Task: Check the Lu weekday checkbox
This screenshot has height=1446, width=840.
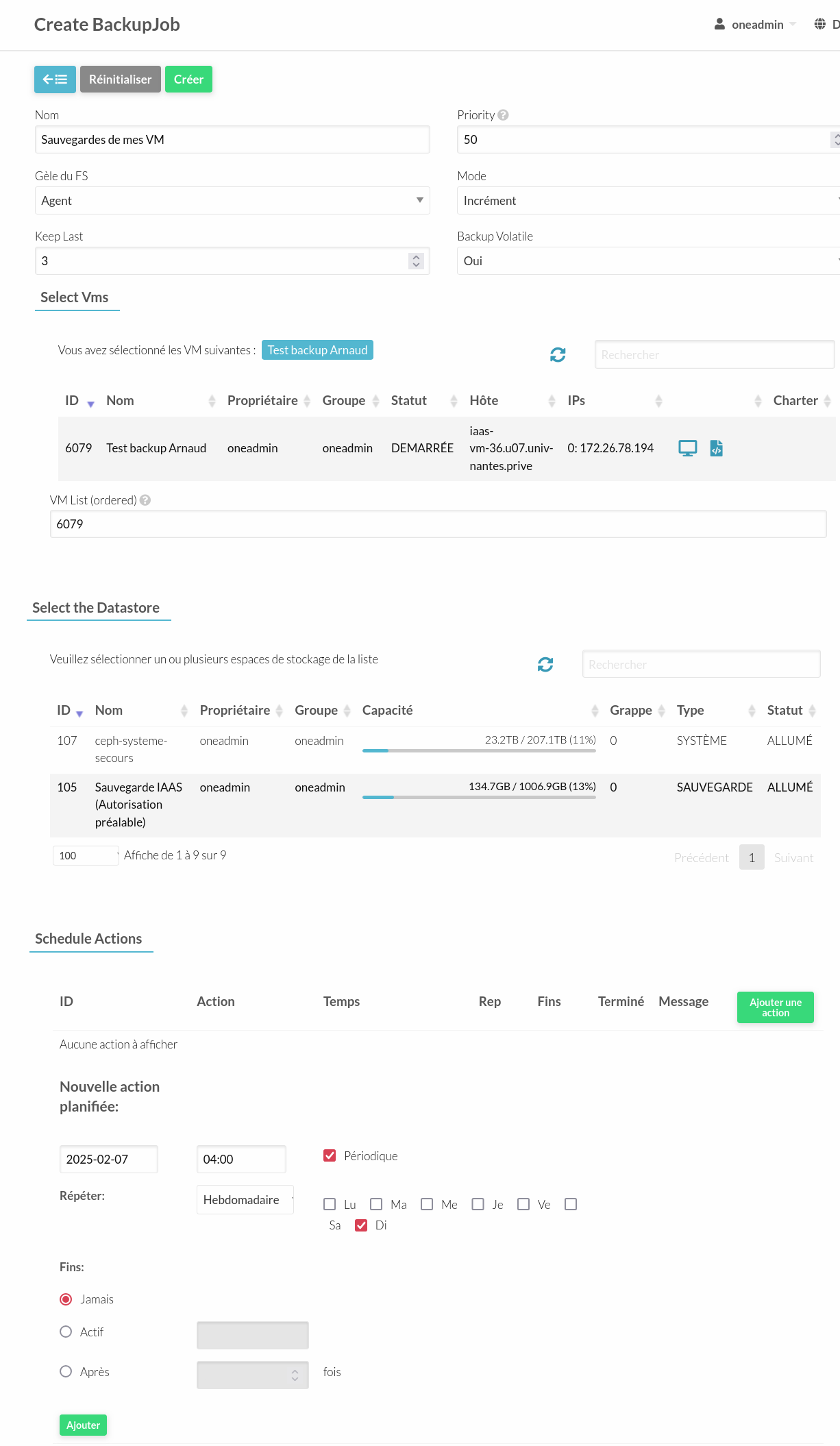Action: [x=330, y=1204]
